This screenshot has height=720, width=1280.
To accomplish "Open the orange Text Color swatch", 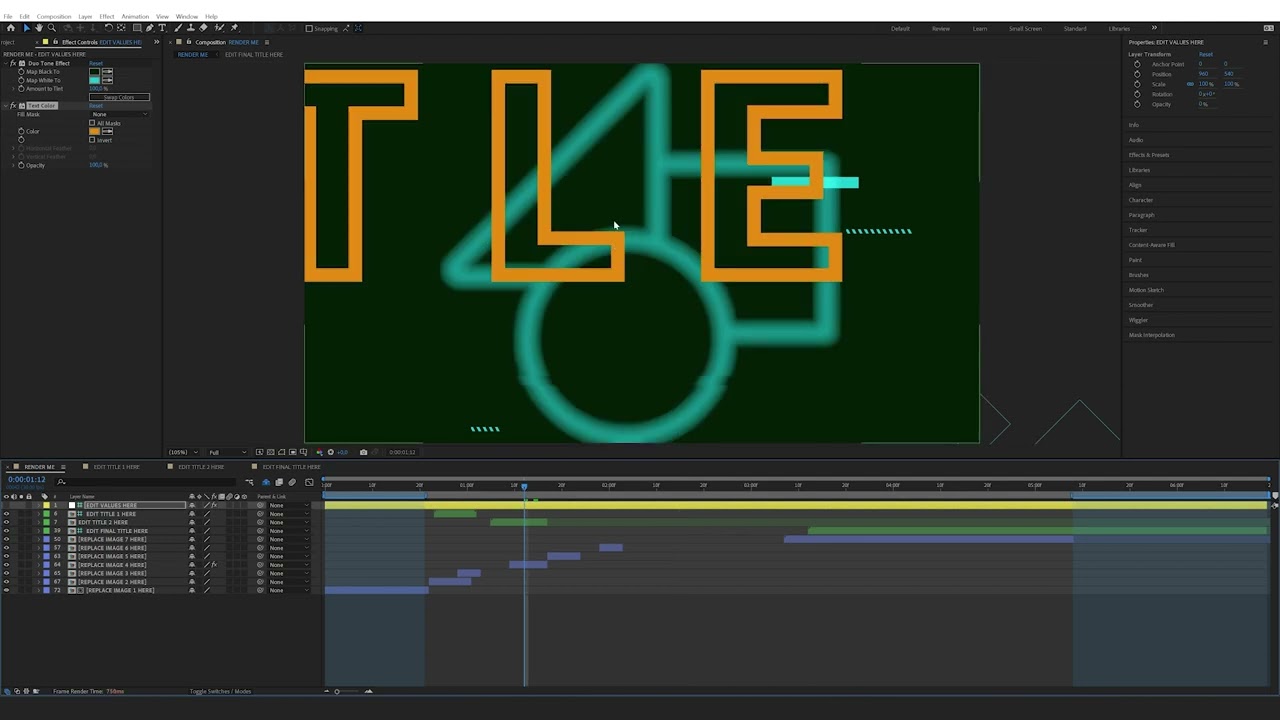I will (x=95, y=131).
